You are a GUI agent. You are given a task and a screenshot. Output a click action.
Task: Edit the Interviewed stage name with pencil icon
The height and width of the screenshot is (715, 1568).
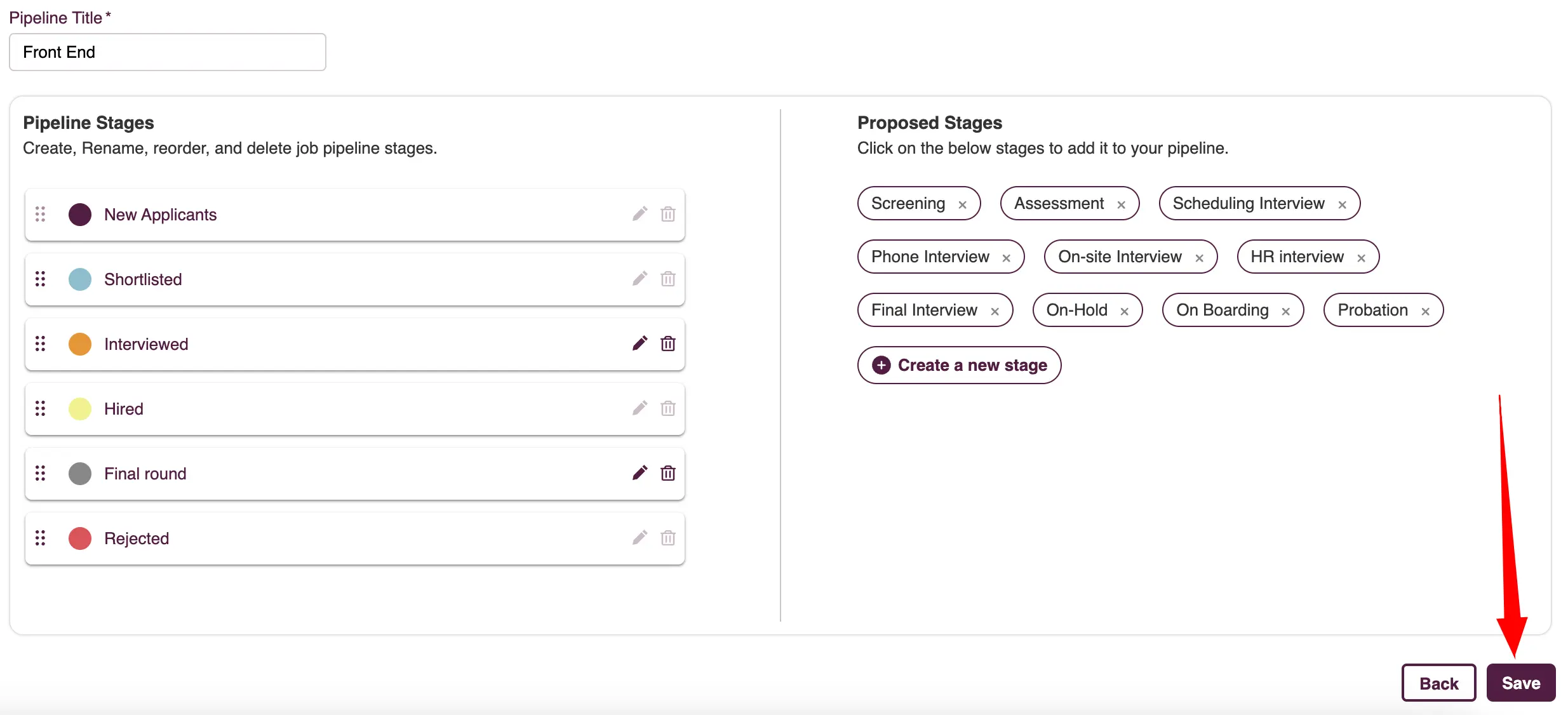tap(640, 344)
